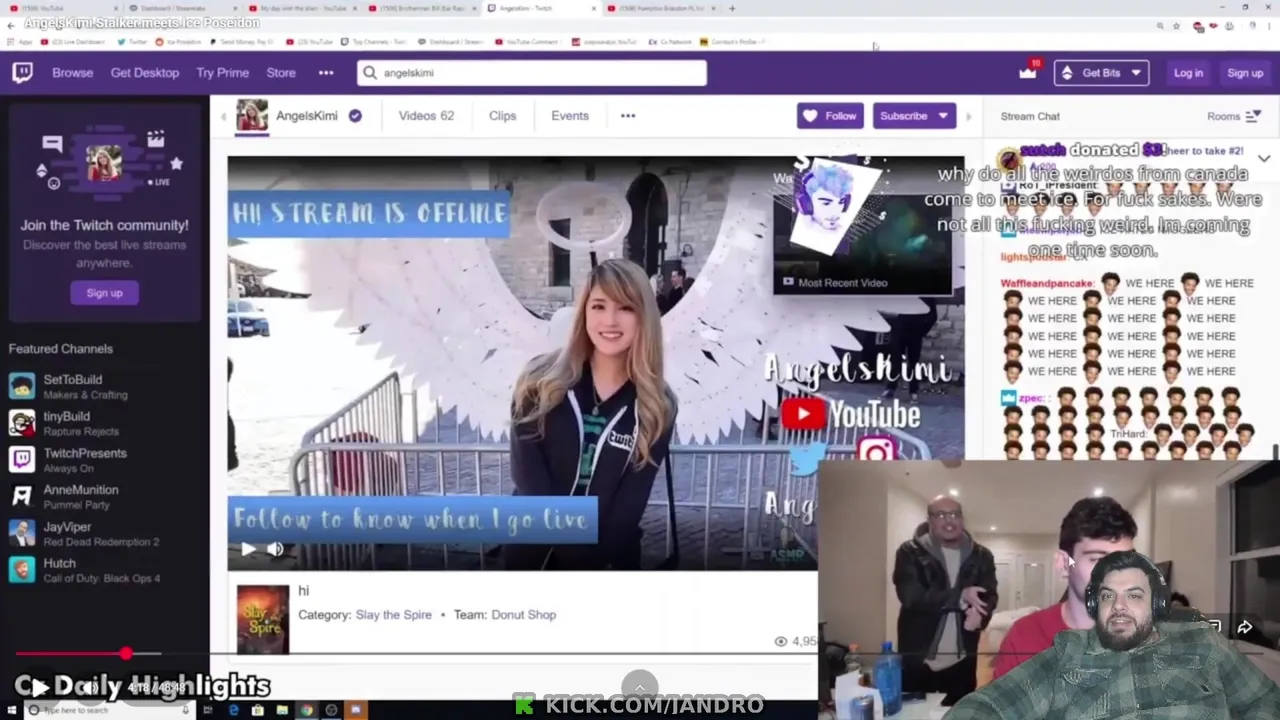The width and height of the screenshot is (1280, 720).
Task: Click the AnneMunition avatar icon
Action: tap(22, 496)
